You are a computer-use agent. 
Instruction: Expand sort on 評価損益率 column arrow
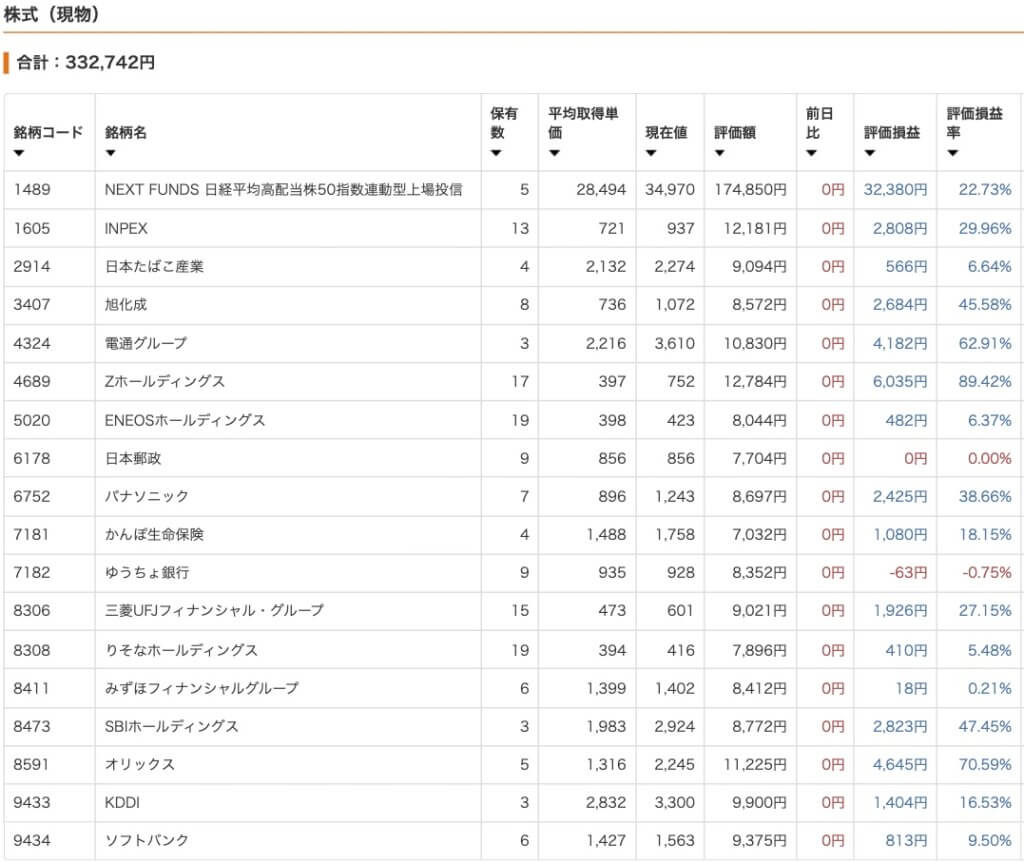click(953, 153)
